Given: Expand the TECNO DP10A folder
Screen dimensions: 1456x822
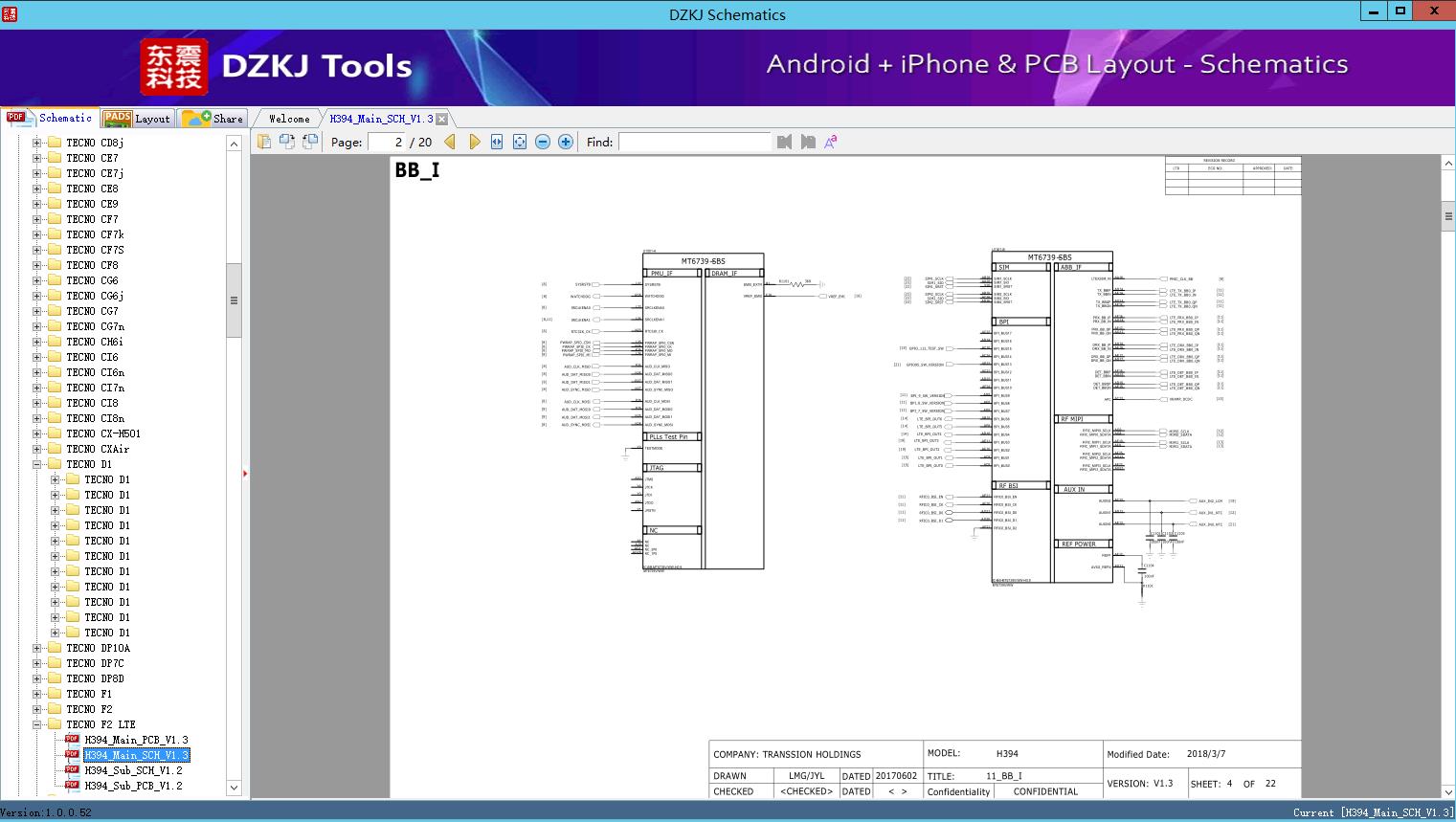Looking at the screenshot, I should [37, 648].
